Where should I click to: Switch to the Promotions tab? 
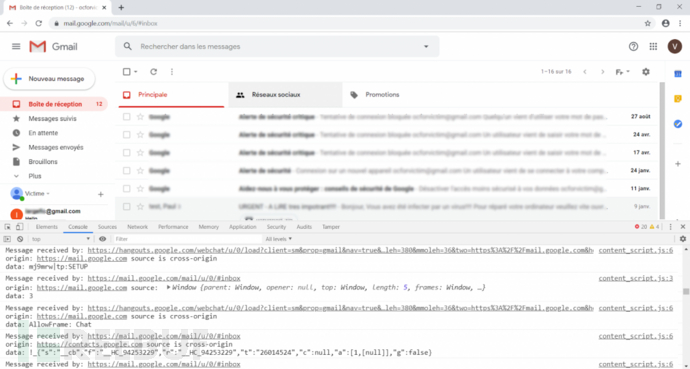tap(382, 95)
